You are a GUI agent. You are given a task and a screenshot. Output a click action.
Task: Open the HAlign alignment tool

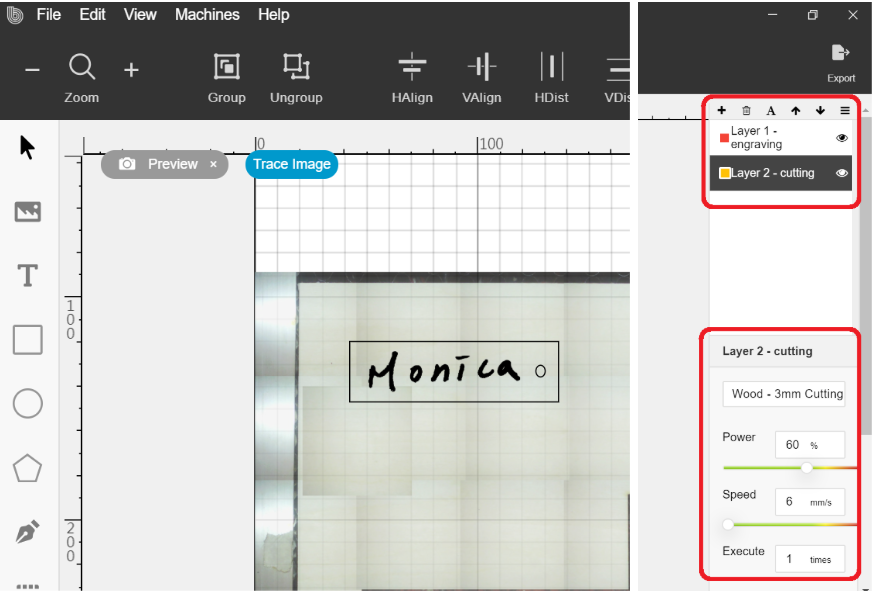(x=412, y=70)
